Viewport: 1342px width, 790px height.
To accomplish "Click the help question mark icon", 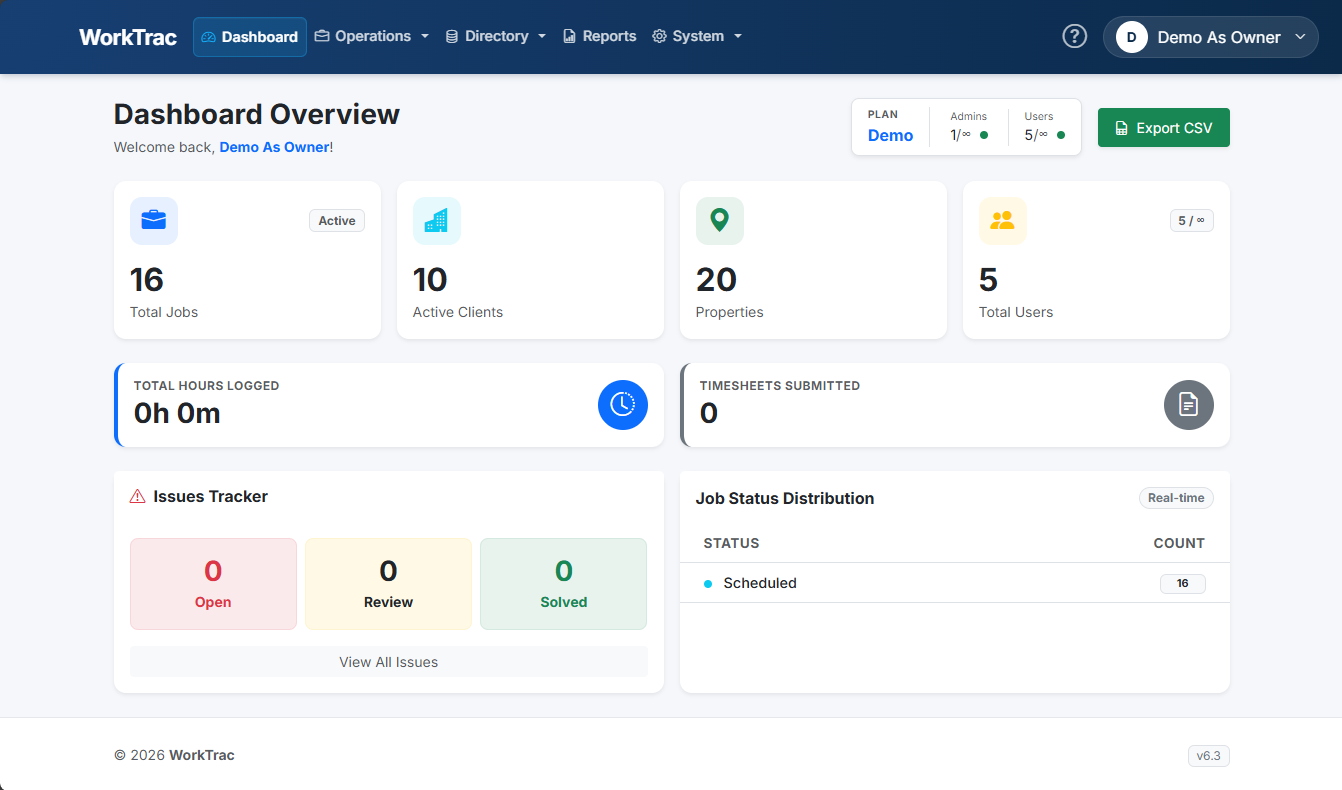I will 1074,35.
